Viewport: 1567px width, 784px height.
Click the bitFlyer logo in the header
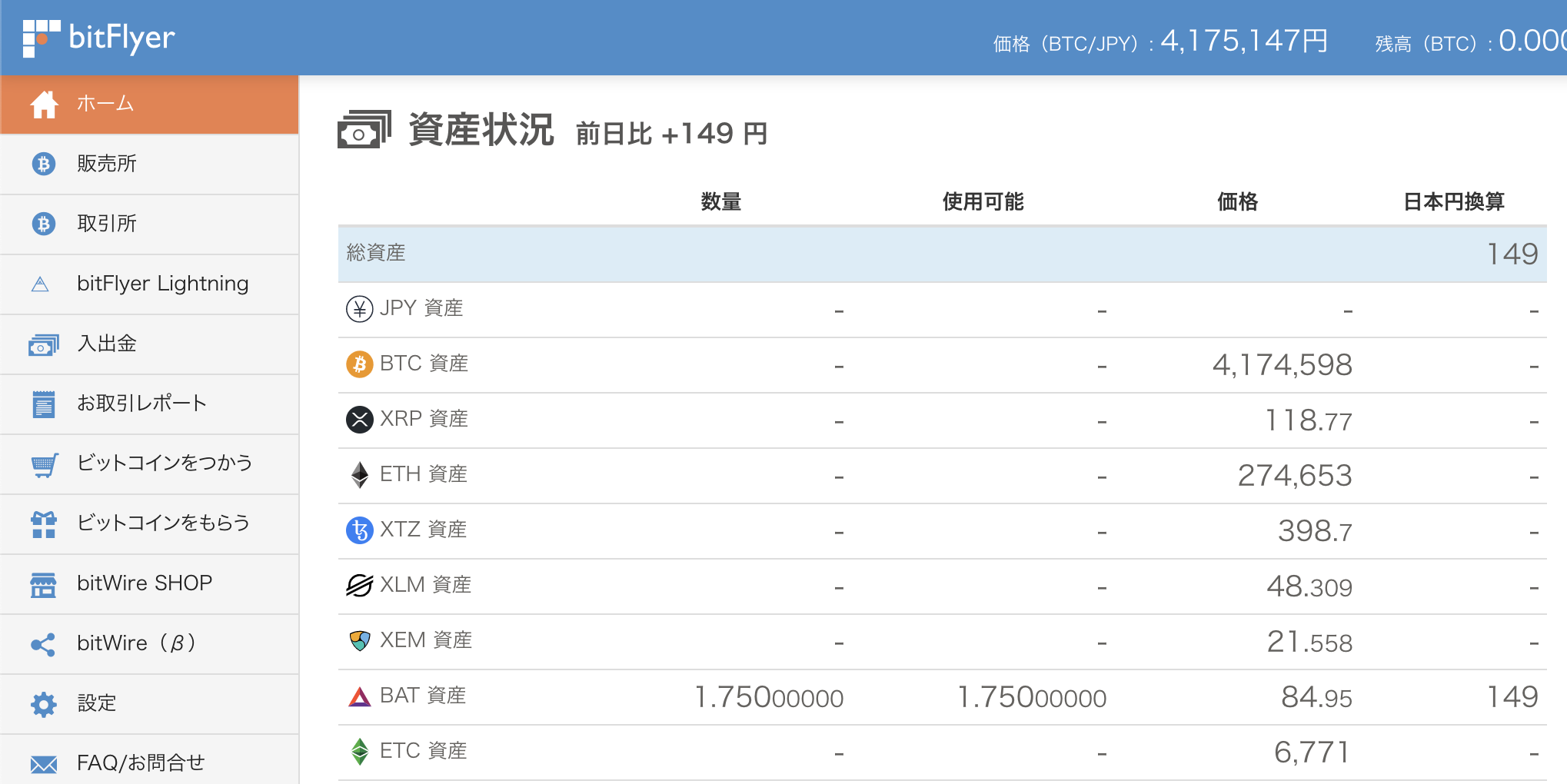point(100,37)
